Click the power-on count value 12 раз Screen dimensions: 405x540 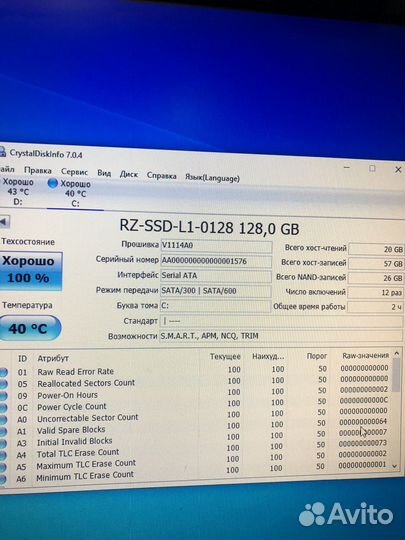[x=376, y=292]
